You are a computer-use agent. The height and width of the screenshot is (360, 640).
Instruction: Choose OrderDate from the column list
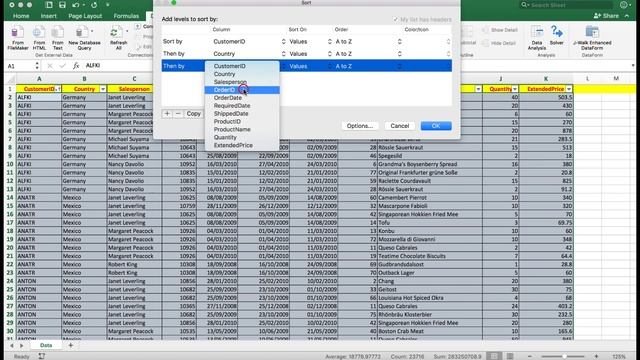tap(242, 98)
